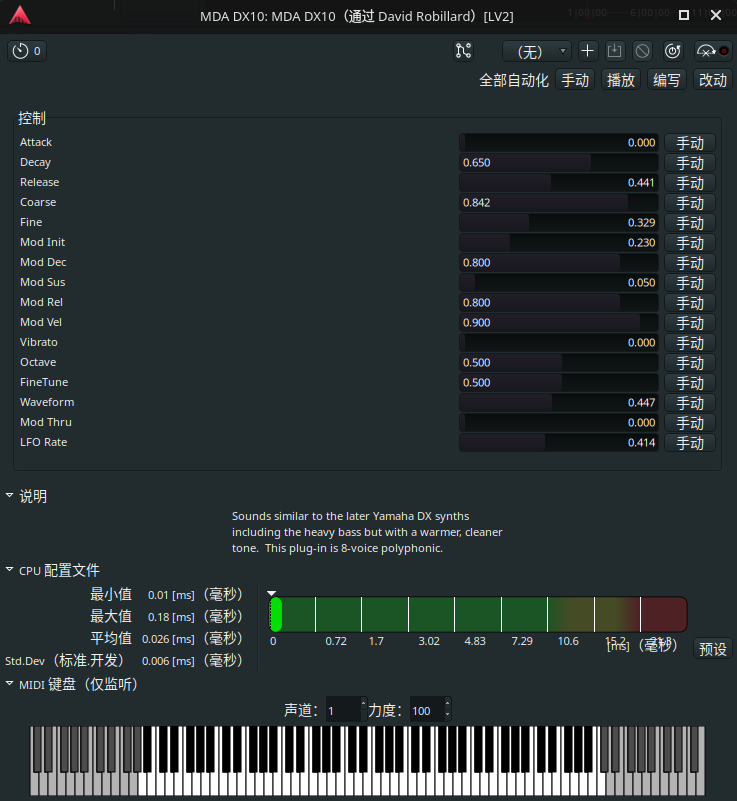The width and height of the screenshot is (737, 801).
Task: Open Octave automation mode dropdown
Action: click(690, 362)
